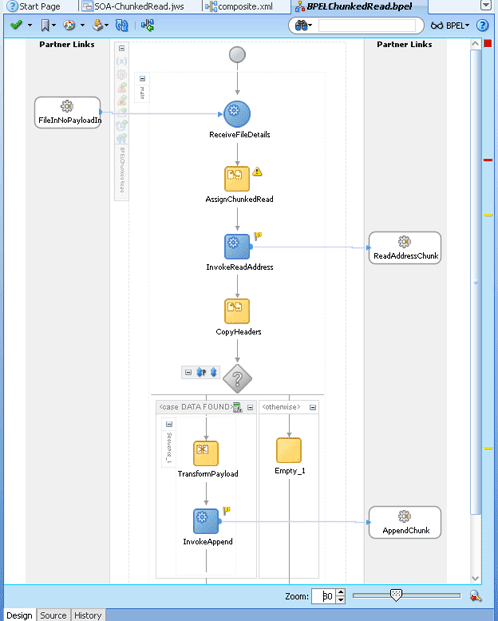The height and width of the screenshot is (621, 498).
Task: Switch to the Source tab
Action: (x=53, y=615)
